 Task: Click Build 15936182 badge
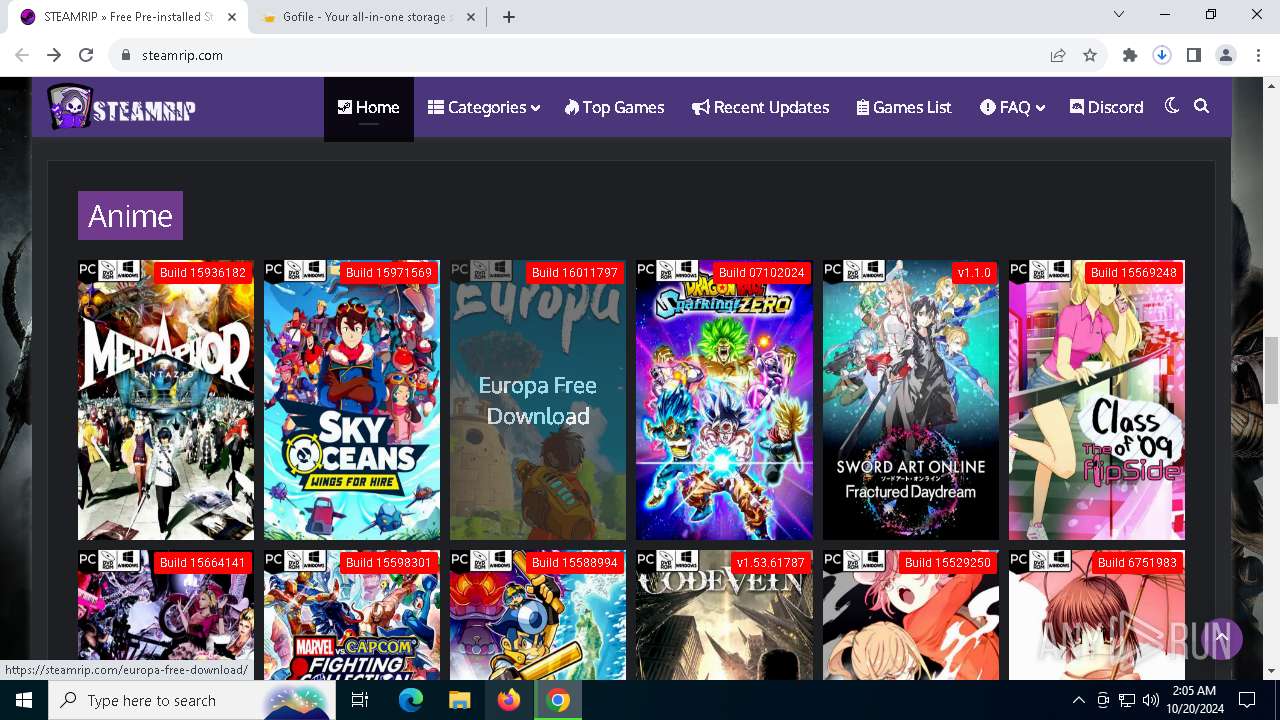click(203, 273)
